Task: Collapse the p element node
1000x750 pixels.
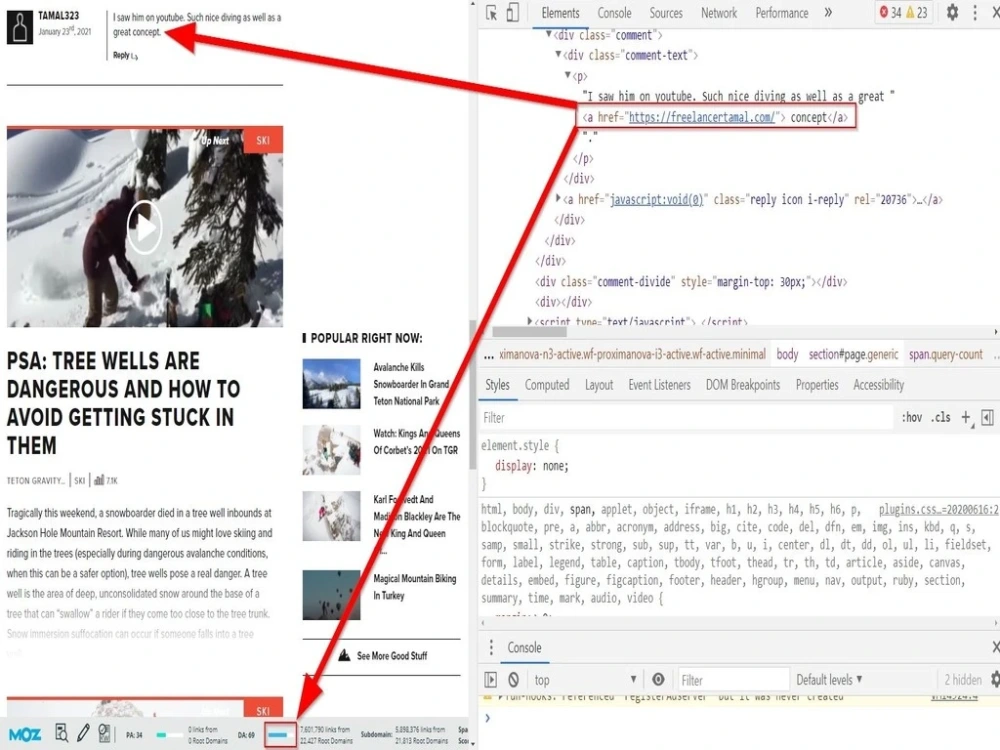Action: coord(568,75)
